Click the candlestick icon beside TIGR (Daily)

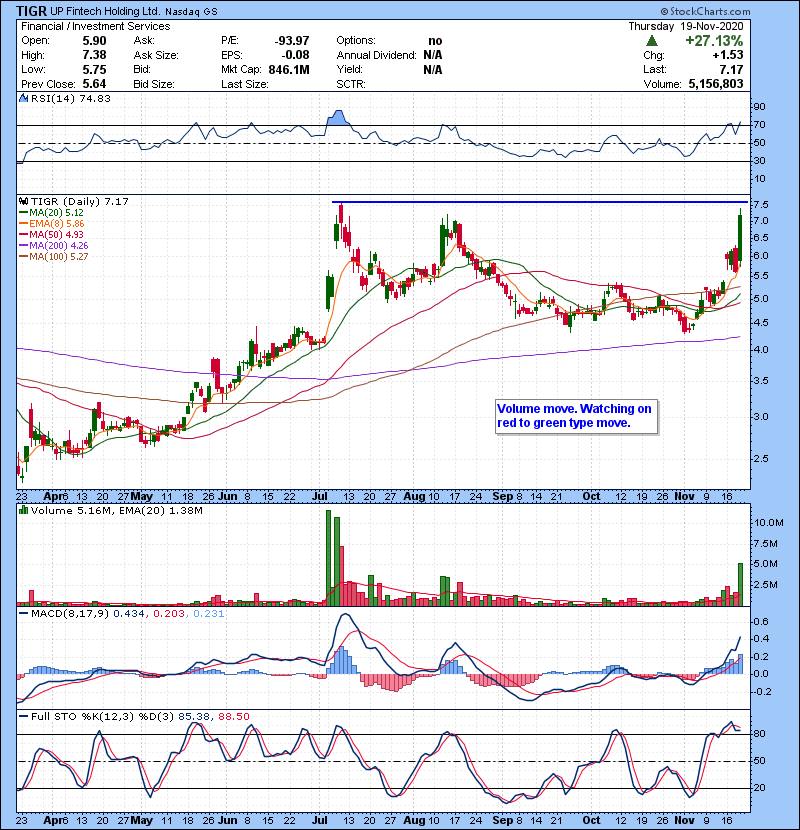24,201
